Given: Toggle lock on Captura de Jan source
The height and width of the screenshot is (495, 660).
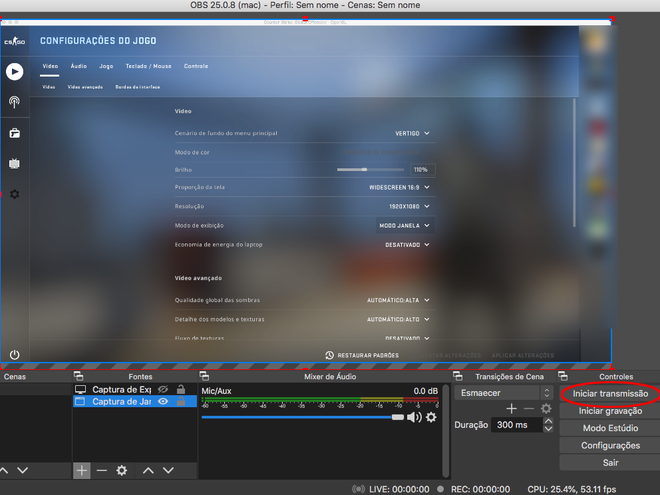Looking at the screenshot, I should [x=181, y=402].
